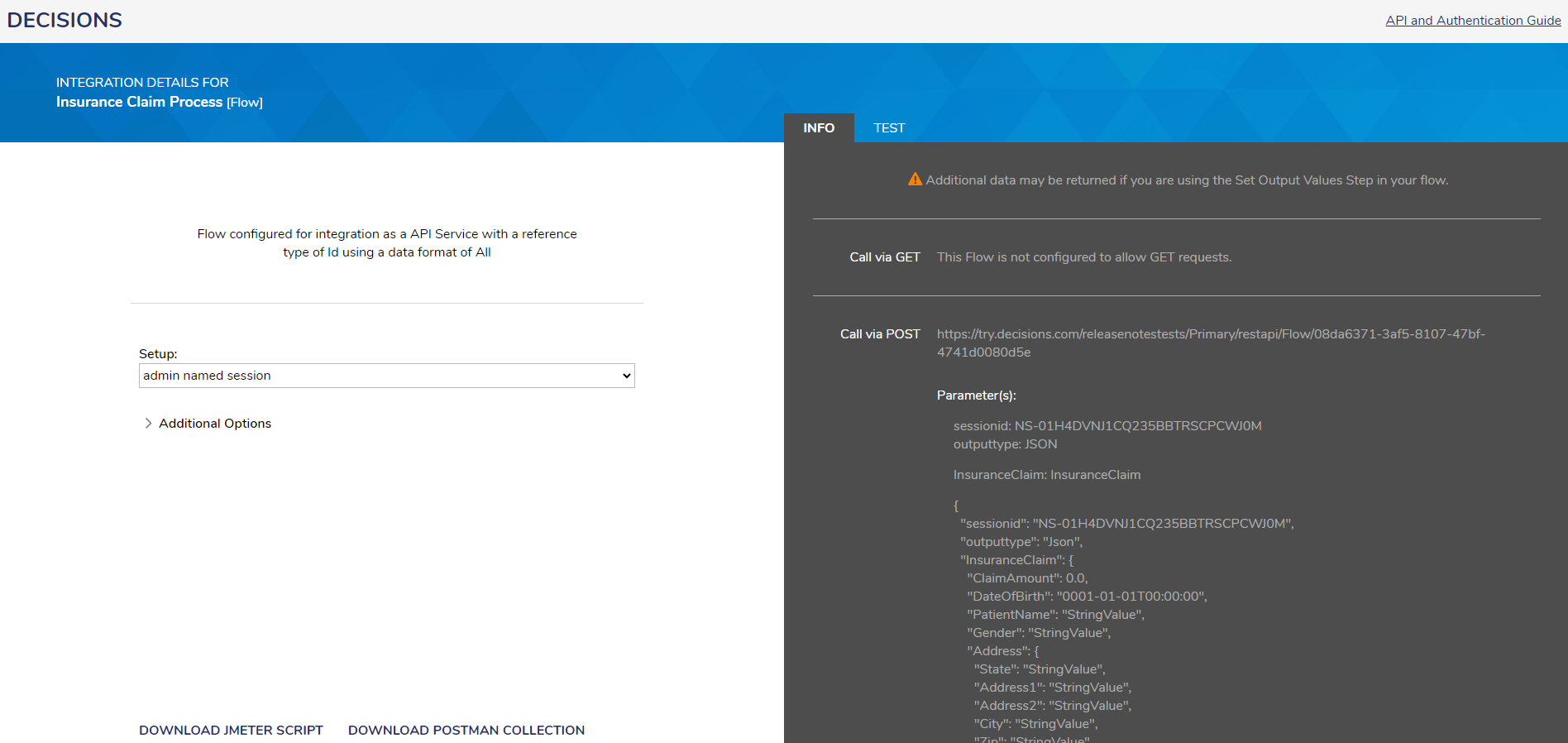Click the "Address": { JSON line
Viewport: 1568px width, 743px height.
point(1003,651)
